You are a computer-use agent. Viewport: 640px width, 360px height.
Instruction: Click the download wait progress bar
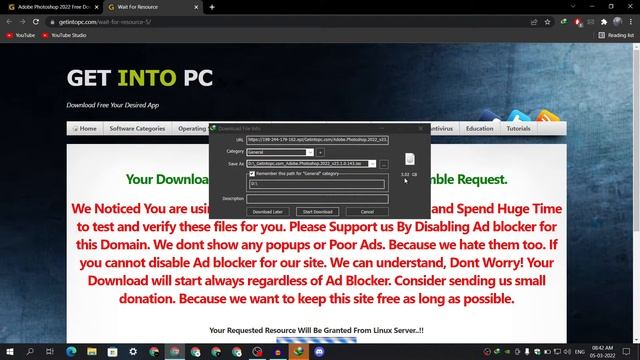click(316, 340)
